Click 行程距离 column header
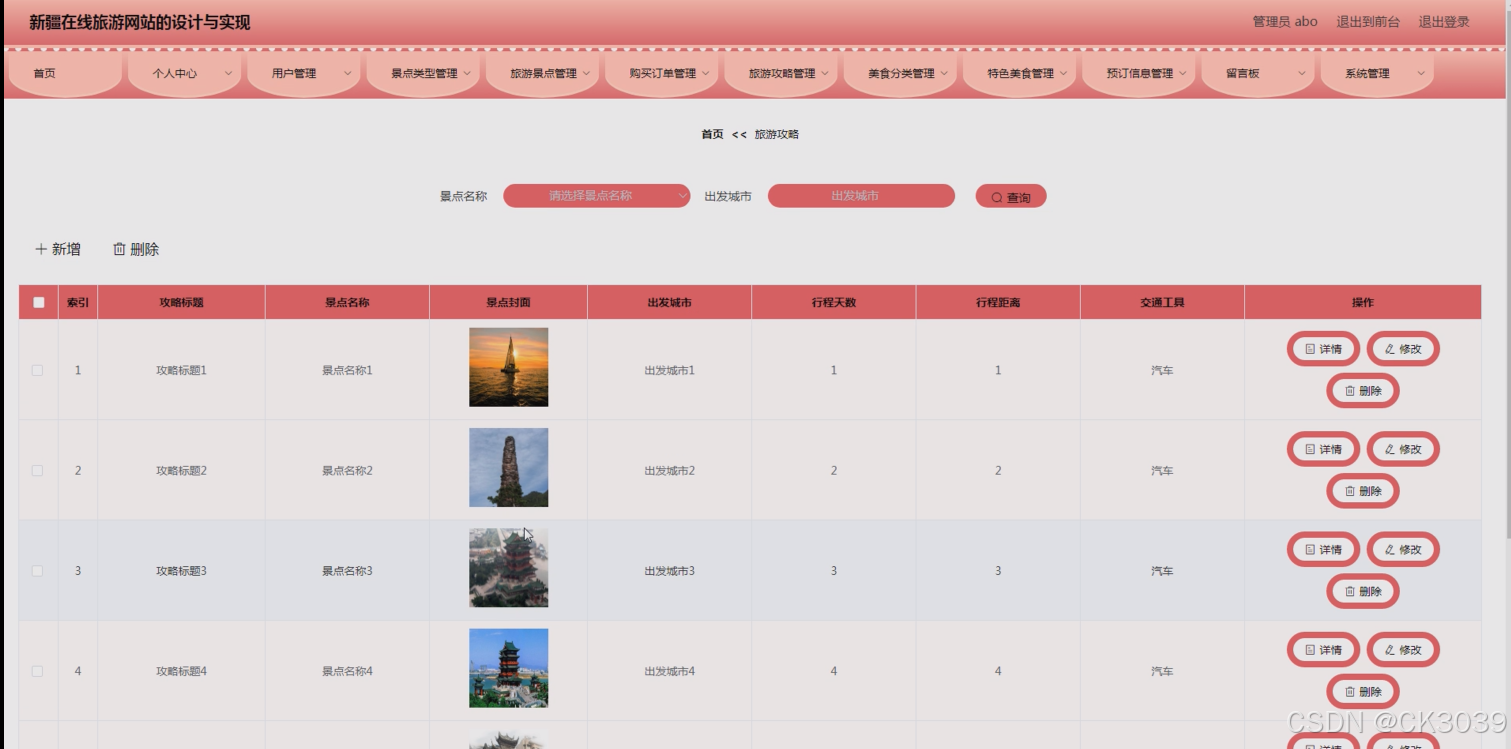This screenshot has height=749, width=1511. coord(998,302)
